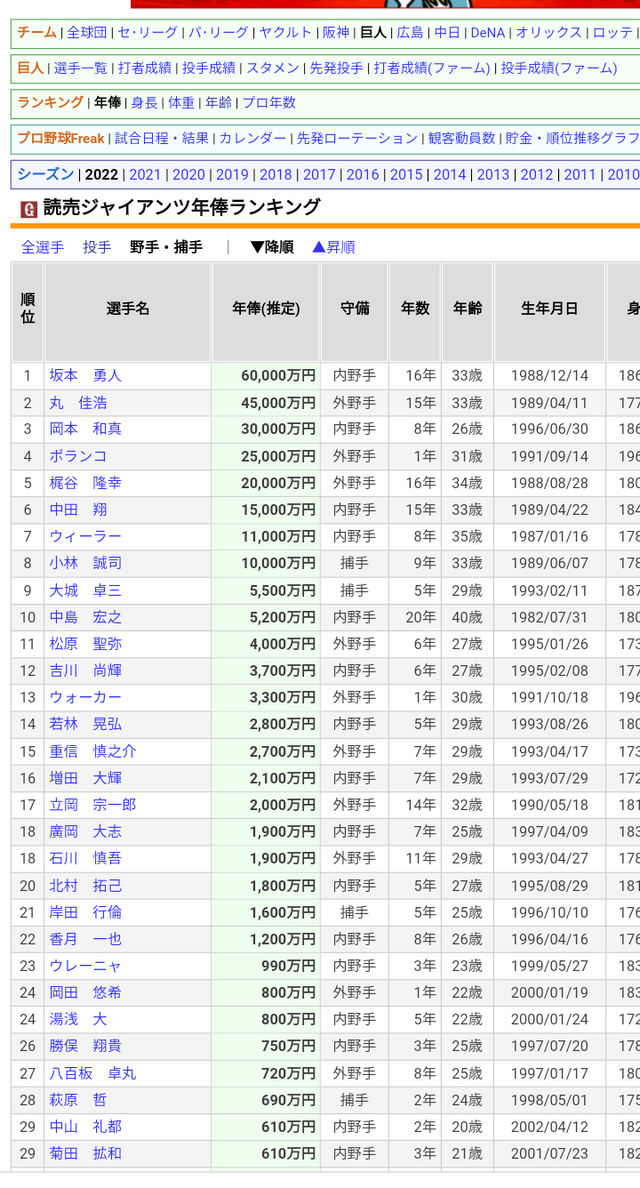The width and height of the screenshot is (640, 1188).
Task: Open player ポランコ
Action: point(78,456)
